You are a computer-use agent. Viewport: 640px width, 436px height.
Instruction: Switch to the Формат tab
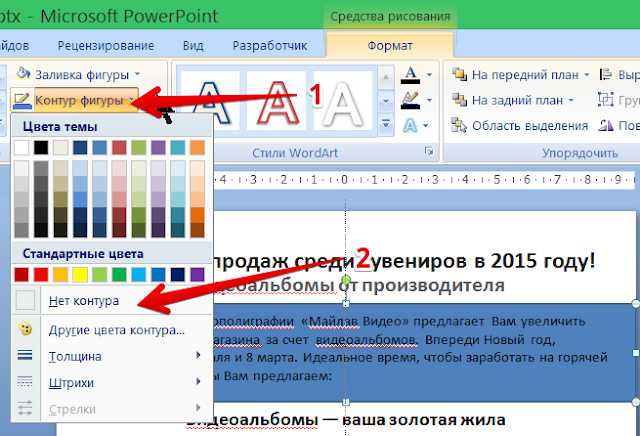pos(390,46)
